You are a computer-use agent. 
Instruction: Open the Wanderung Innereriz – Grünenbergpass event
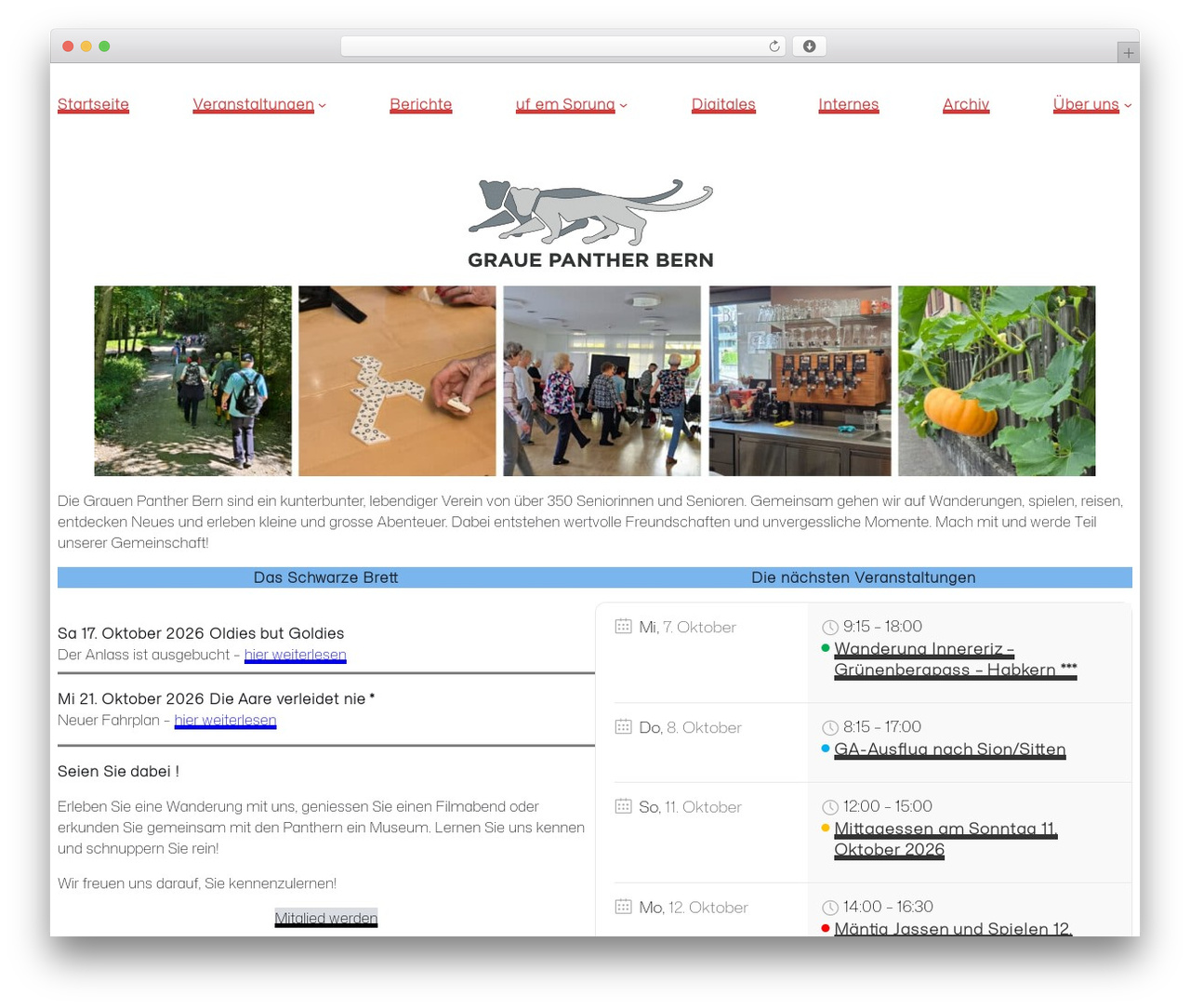pos(955,659)
